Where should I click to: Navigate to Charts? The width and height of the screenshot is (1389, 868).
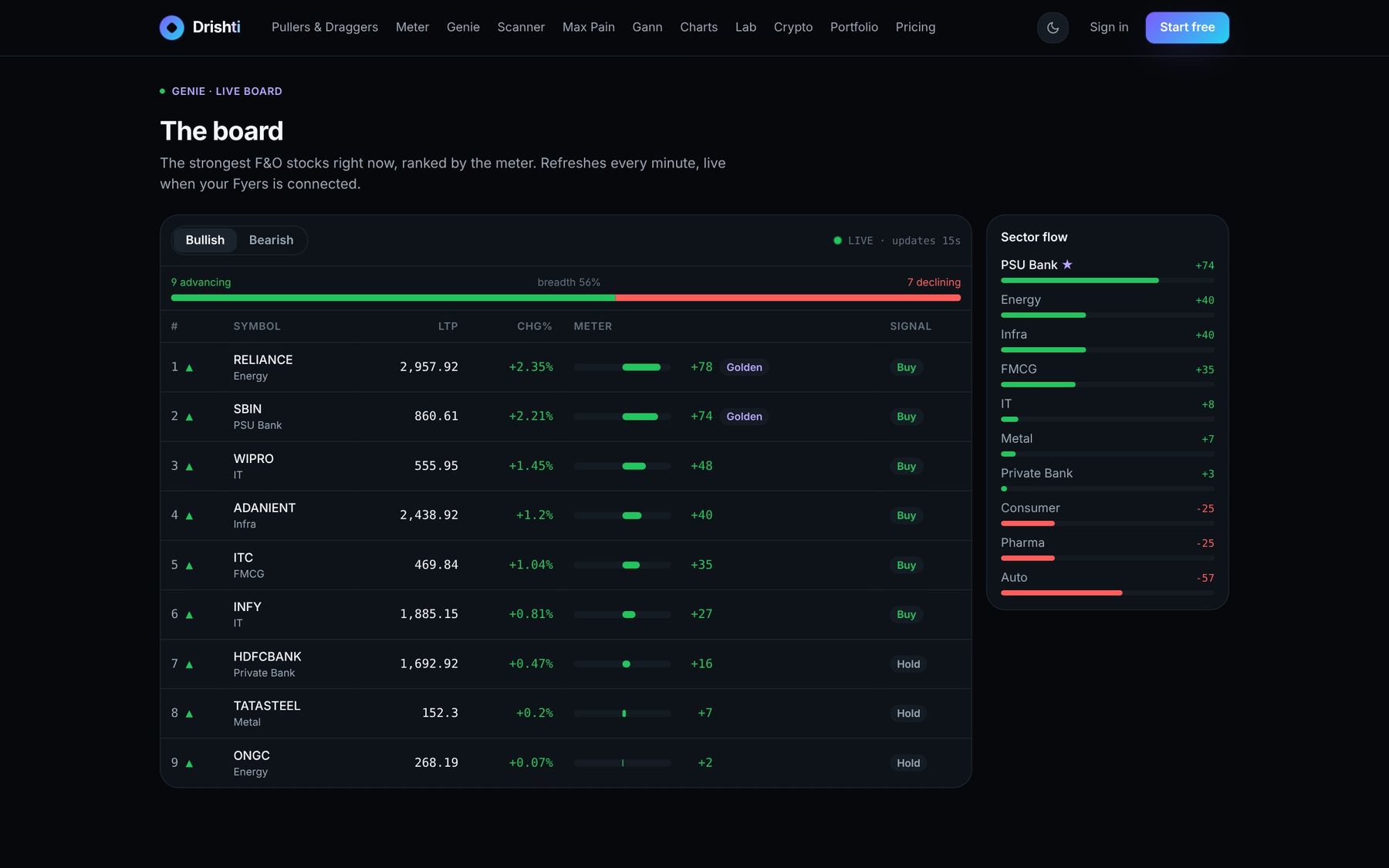coord(699,27)
